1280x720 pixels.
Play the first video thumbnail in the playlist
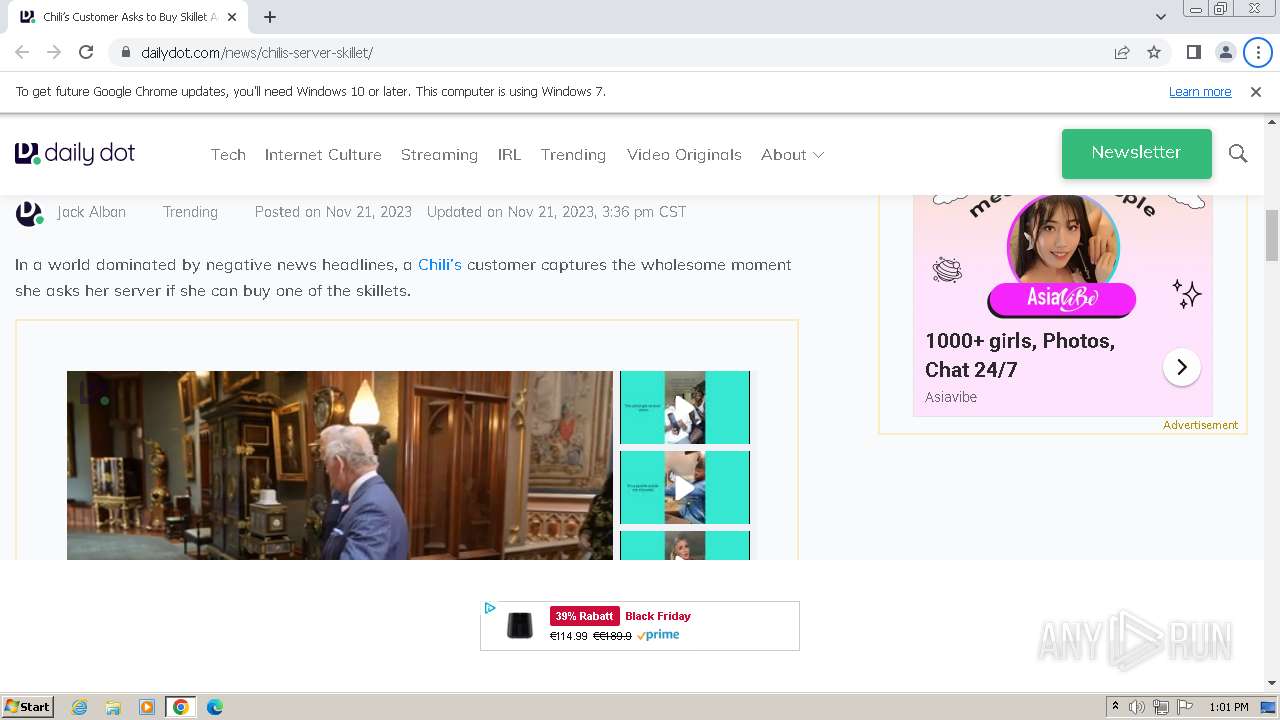coord(684,407)
